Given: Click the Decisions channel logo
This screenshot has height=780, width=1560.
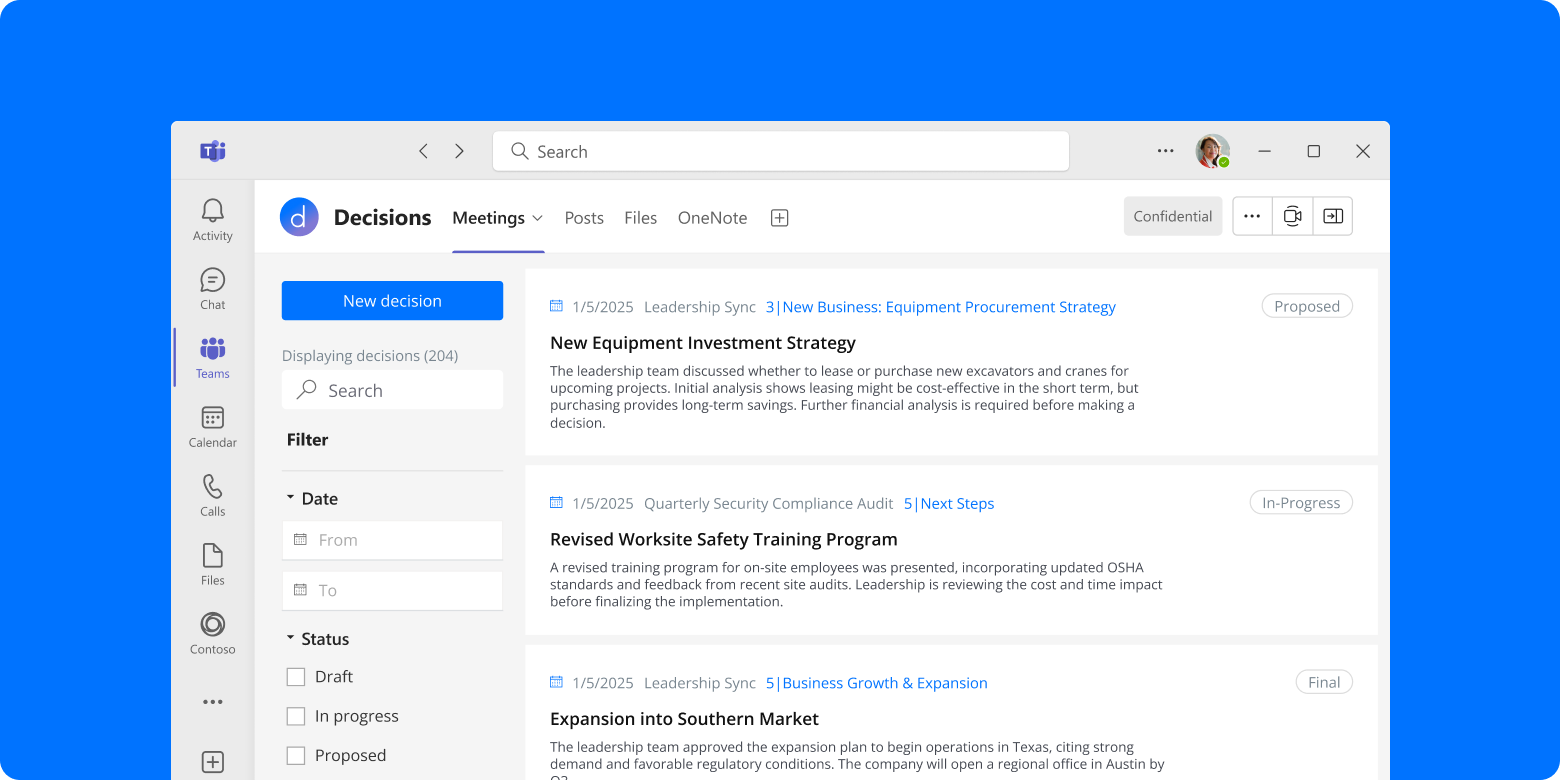Looking at the screenshot, I should click(299, 217).
